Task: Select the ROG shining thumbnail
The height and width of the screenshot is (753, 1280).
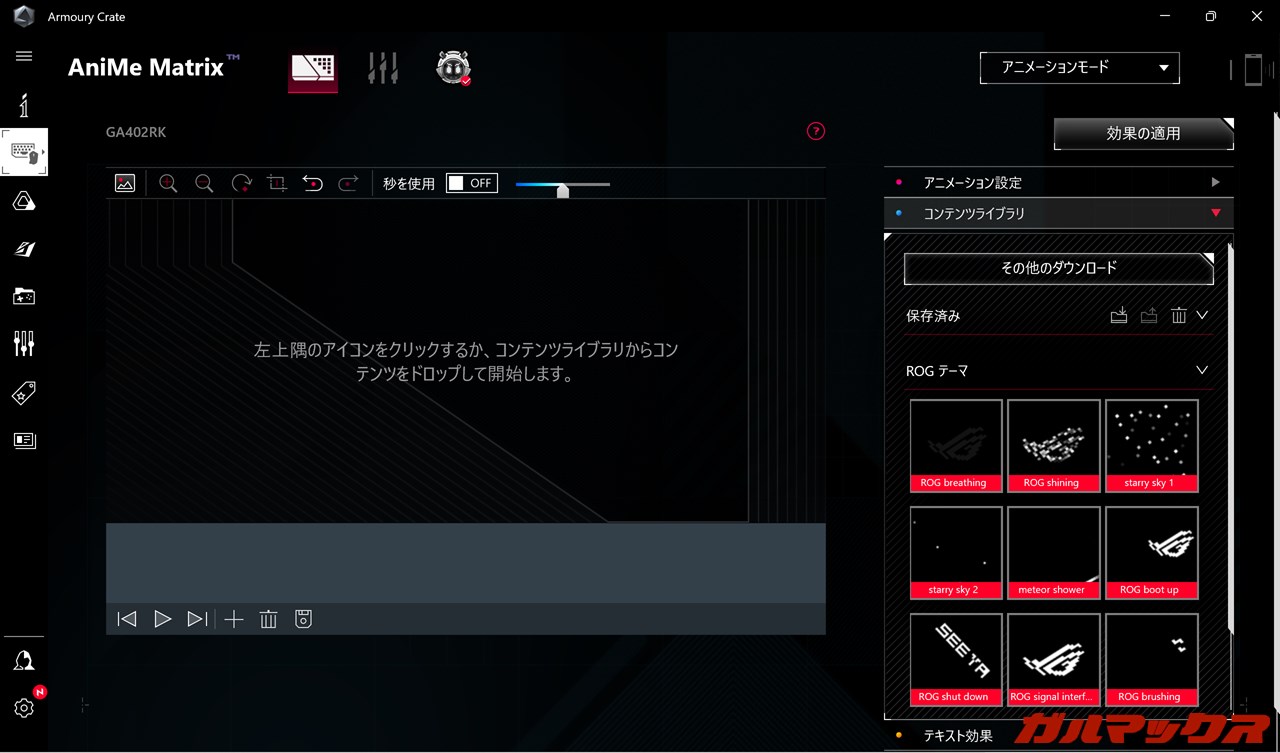Action: tap(1053, 445)
